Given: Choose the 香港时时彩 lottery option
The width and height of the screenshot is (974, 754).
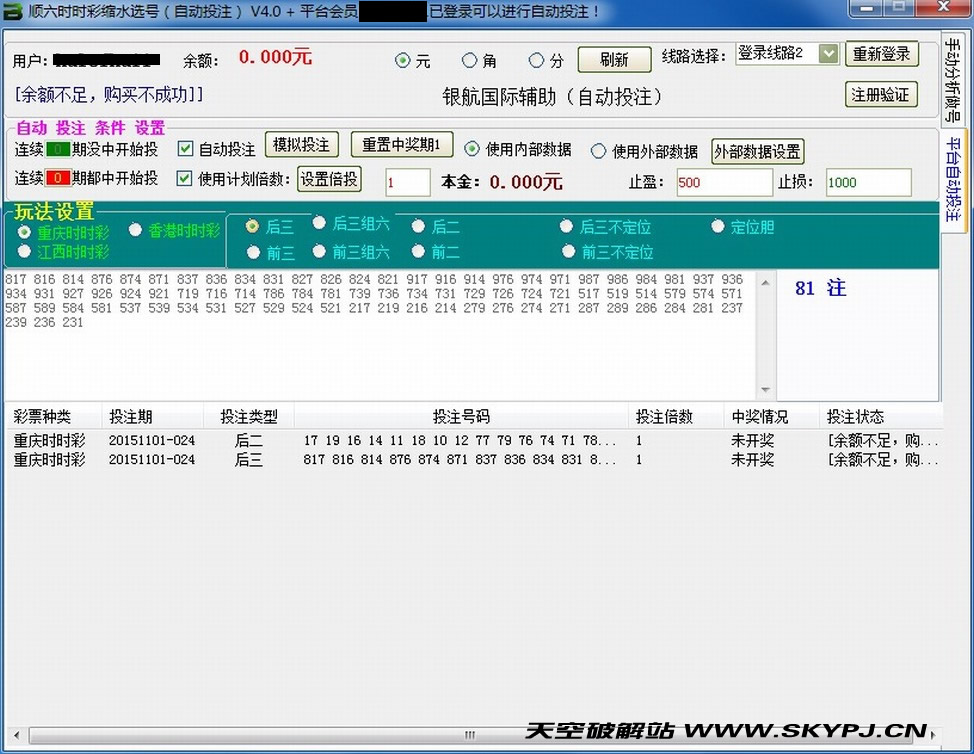Looking at the screenshot, I should [135, 231].
